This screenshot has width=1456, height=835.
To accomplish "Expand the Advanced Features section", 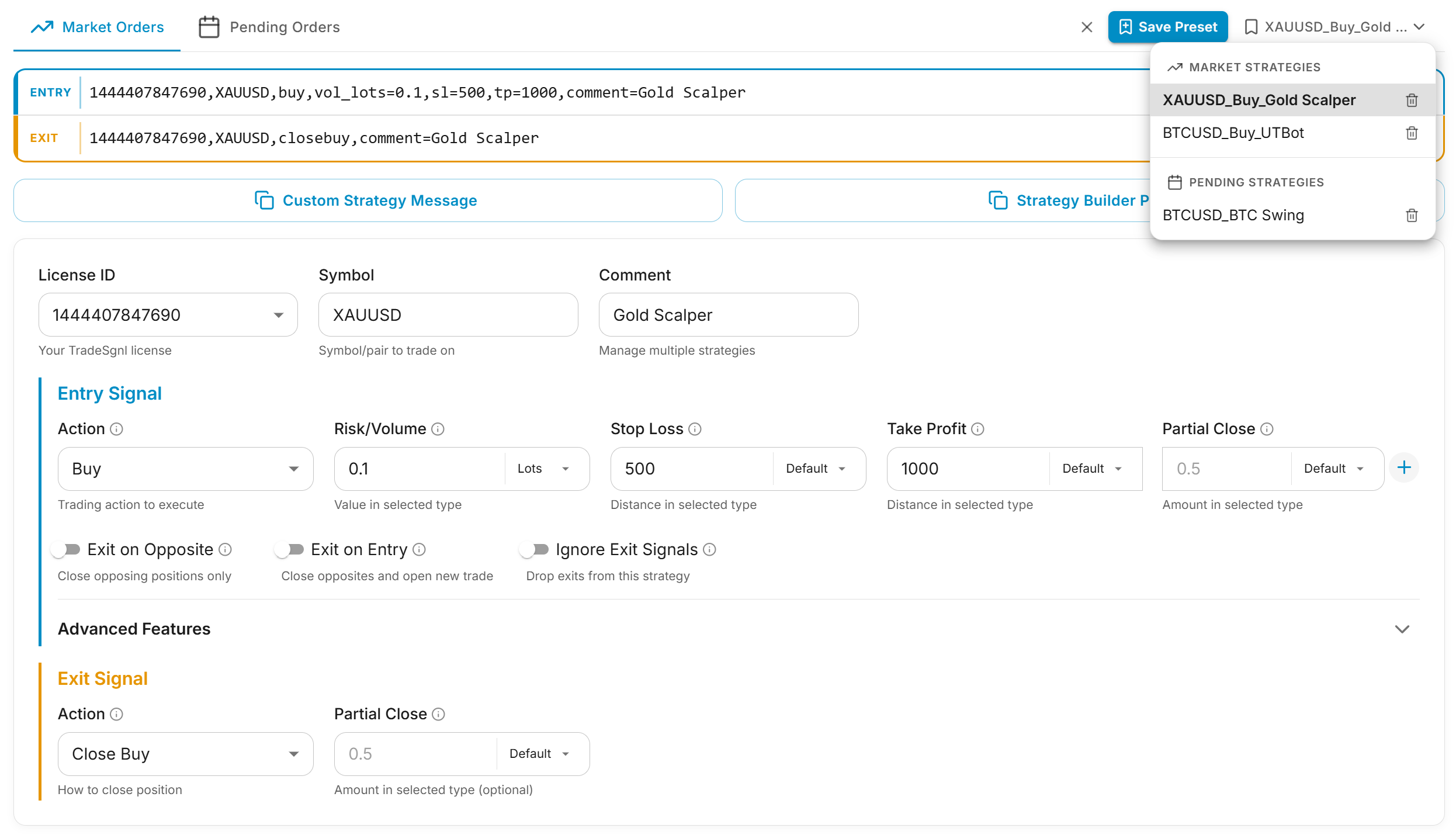I will tap(739, 629).
